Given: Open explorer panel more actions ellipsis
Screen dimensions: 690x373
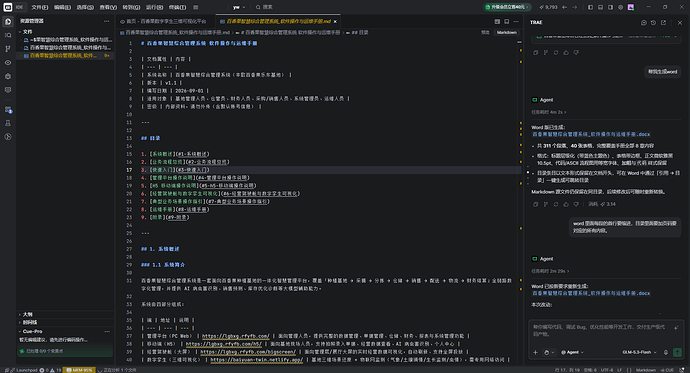Looking at the screenshot, I should coord(106,21).
